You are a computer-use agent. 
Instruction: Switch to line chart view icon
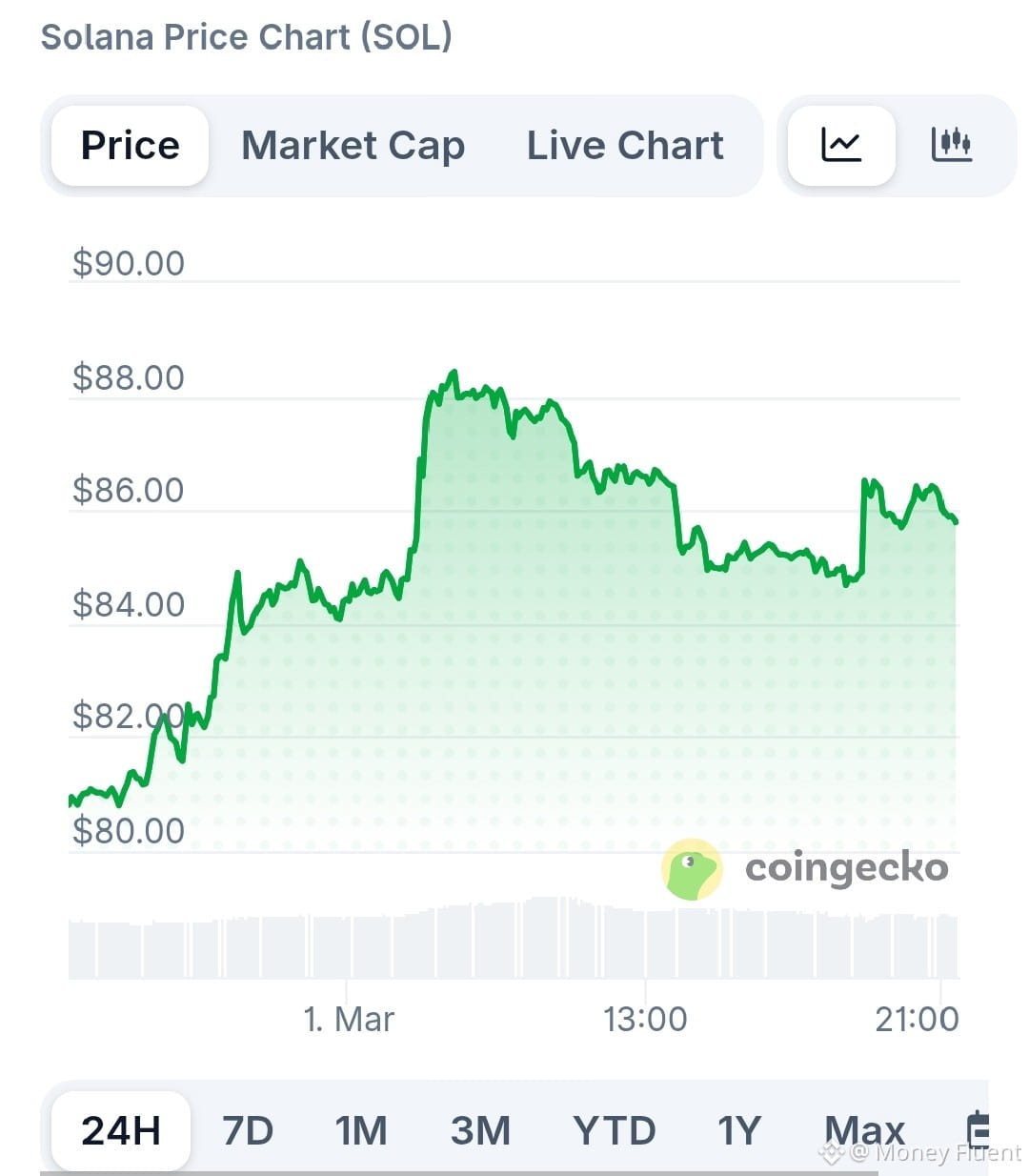point(841,146)
